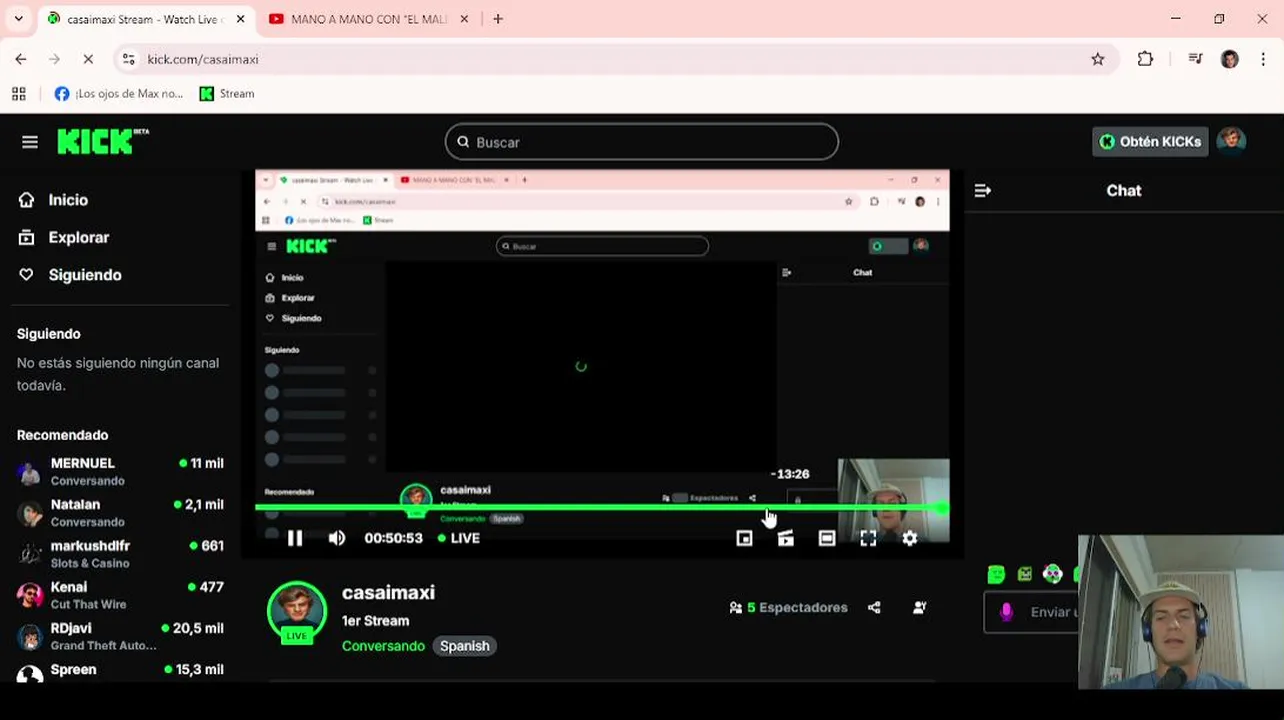Open Kenai recommended channel

coord(120,595)
